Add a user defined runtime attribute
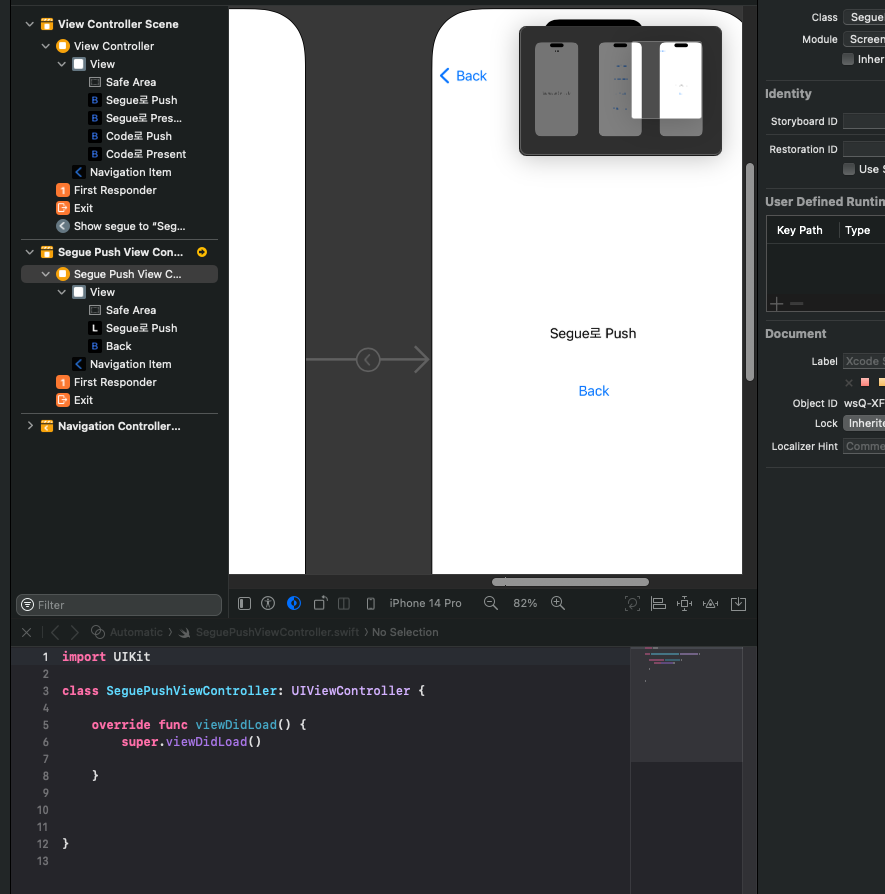Image resolution: width=885 pixels, height=894 pixels. pos(776,303)
